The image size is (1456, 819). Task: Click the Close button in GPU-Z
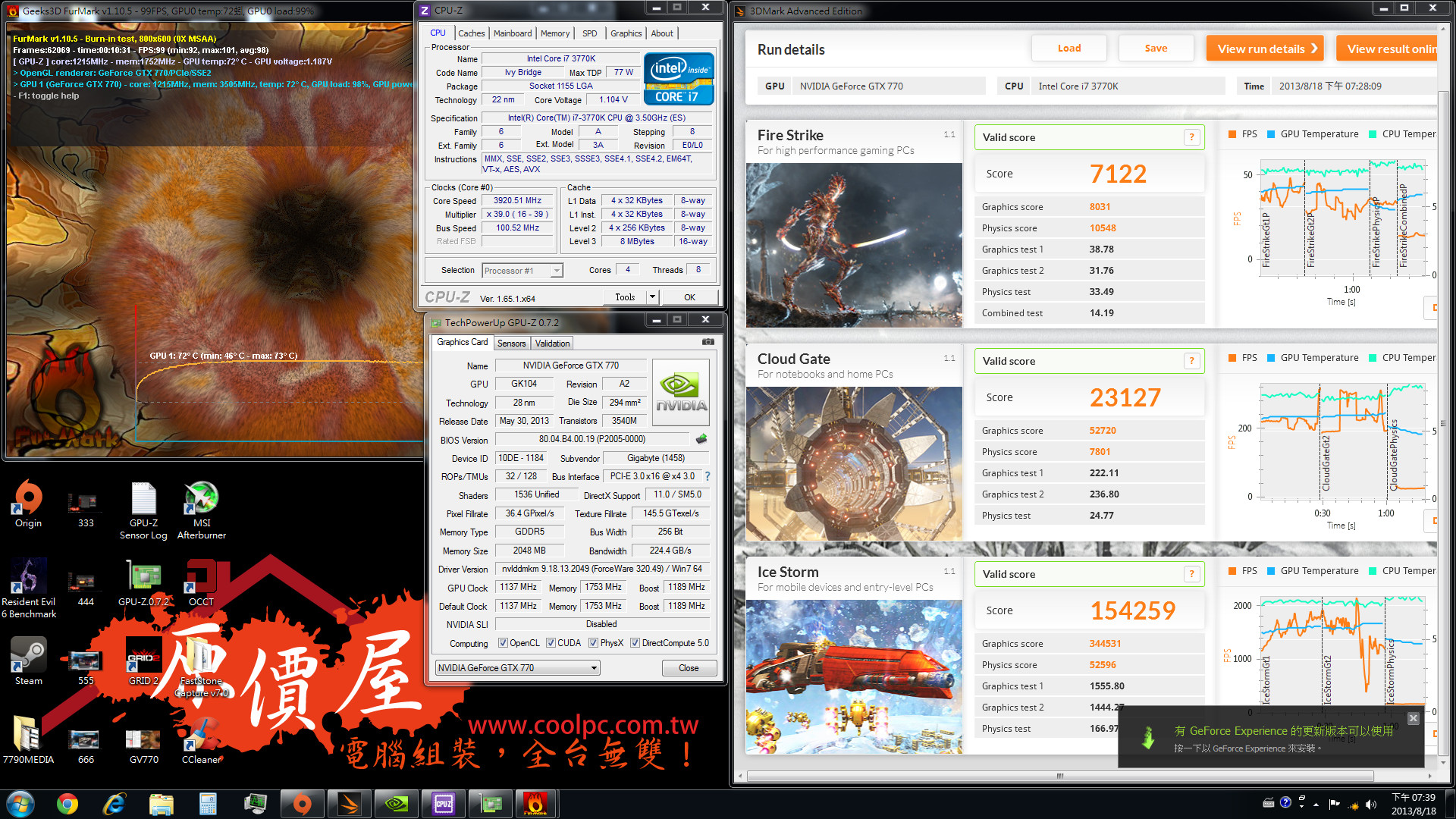pyautogui.click(x=689, y=668)
